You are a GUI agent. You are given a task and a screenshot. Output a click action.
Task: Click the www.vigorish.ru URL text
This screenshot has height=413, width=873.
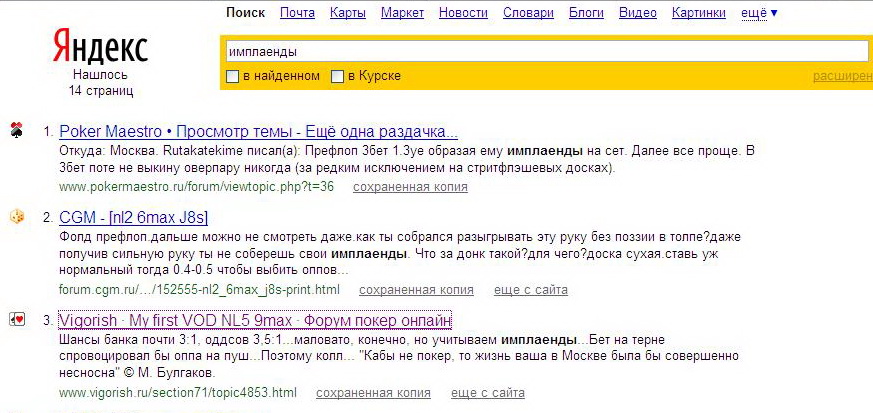[178, 393]
